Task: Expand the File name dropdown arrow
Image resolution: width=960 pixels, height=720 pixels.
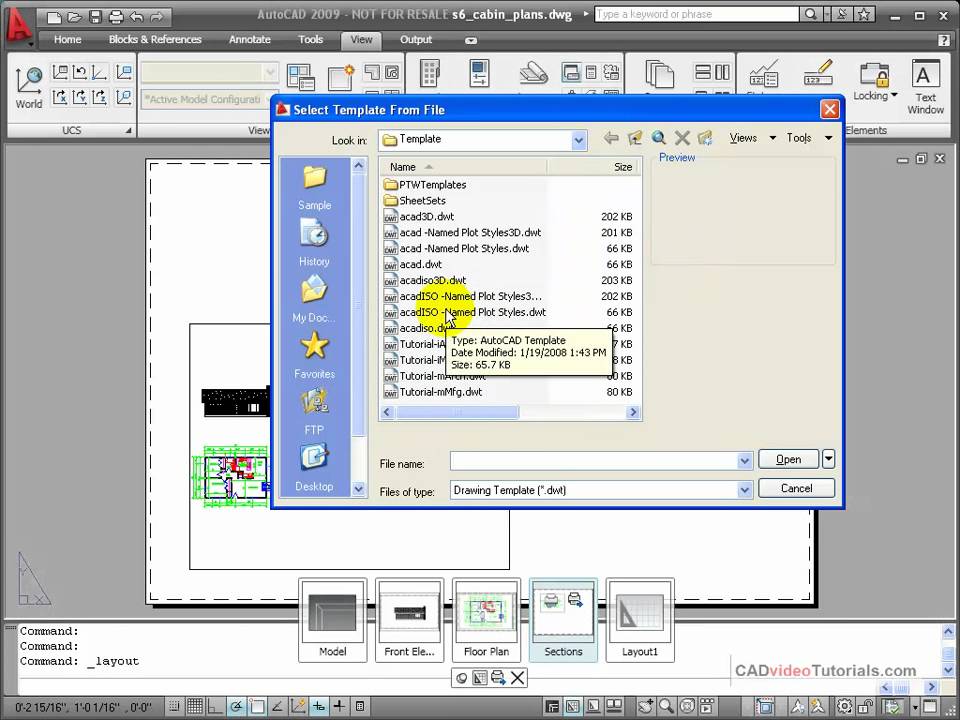Action: (744, 461)
